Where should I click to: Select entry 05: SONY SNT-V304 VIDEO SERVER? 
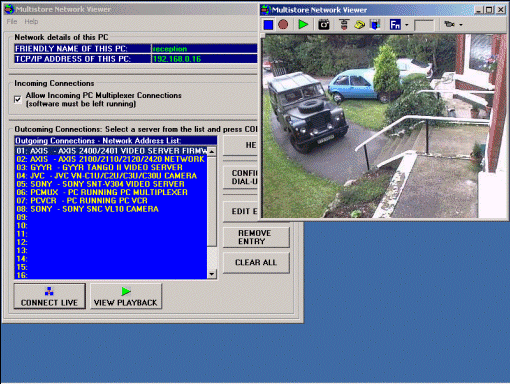point(111,184)
